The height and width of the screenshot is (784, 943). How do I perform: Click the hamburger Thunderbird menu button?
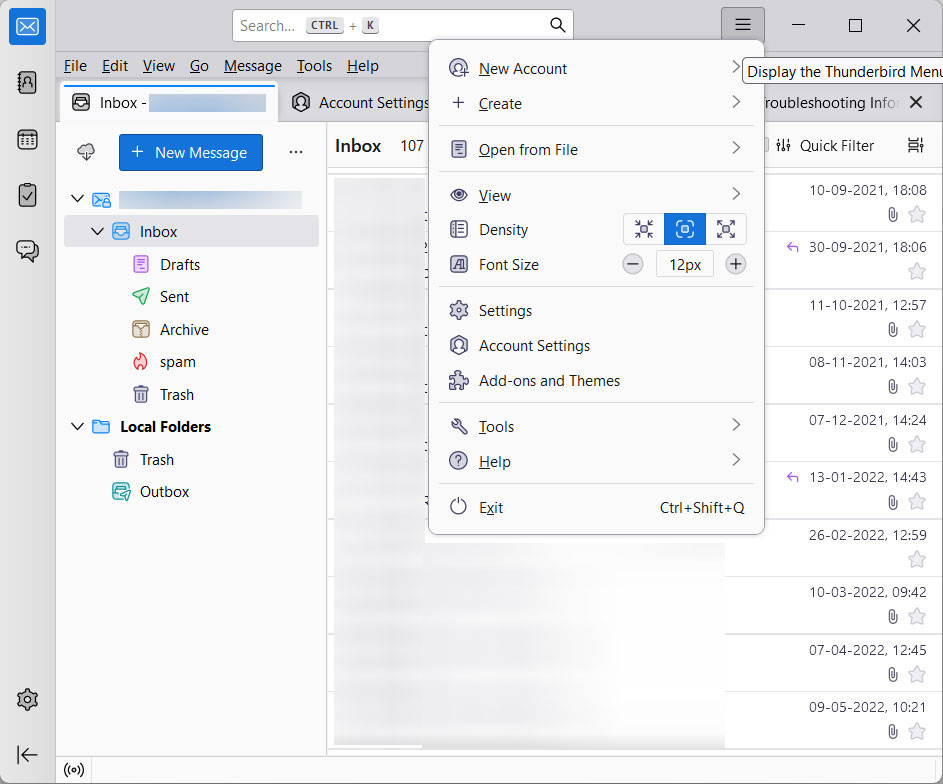pyautogui.click(x=742, y=25)
